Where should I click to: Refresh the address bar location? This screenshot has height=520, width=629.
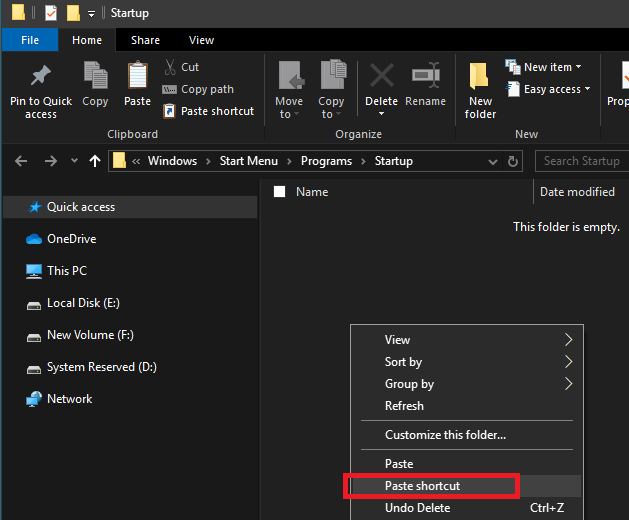pos(514,161)
